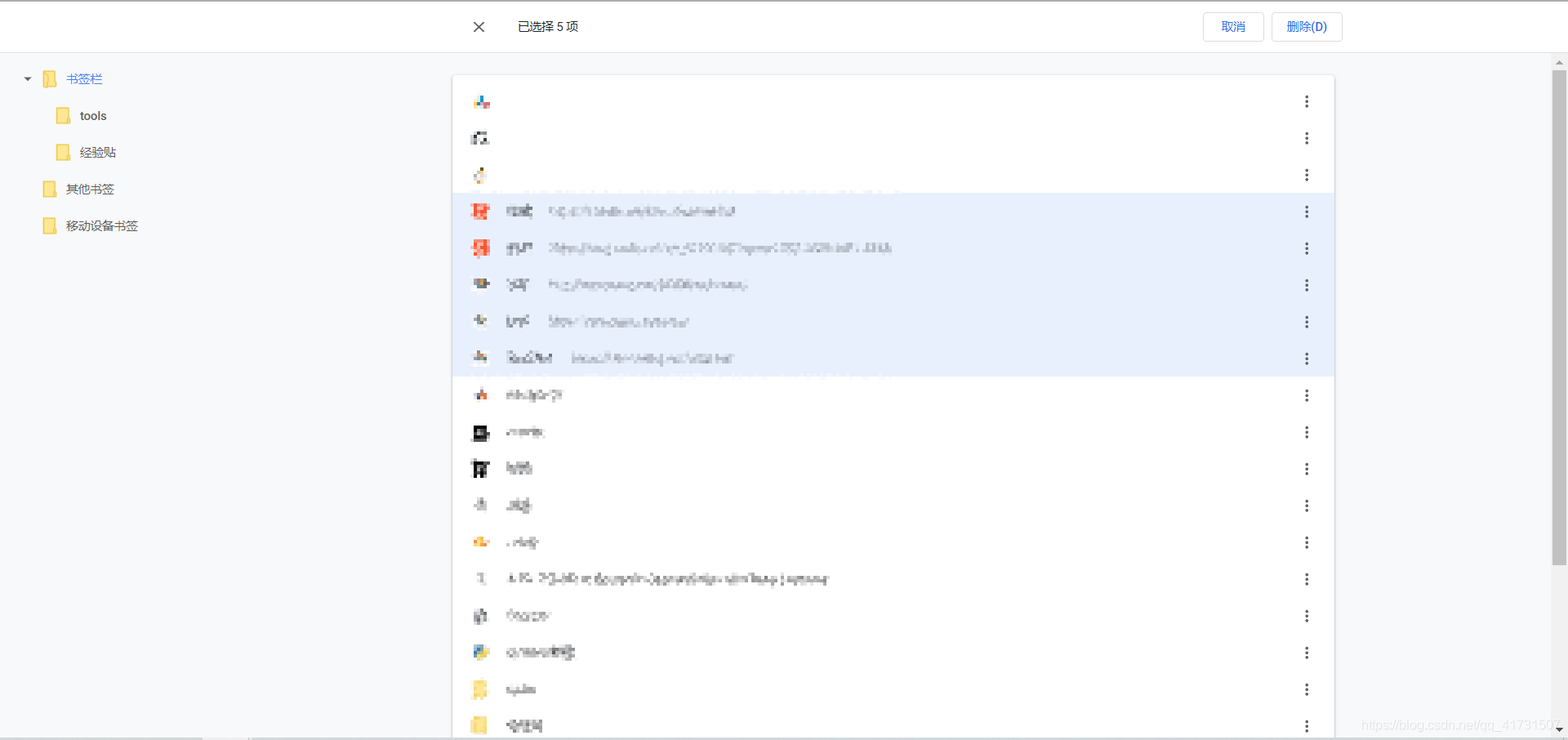Click the scrollbar down arrow
The height and width of the screenshot is (740, 1568).
coord(1559,730)
